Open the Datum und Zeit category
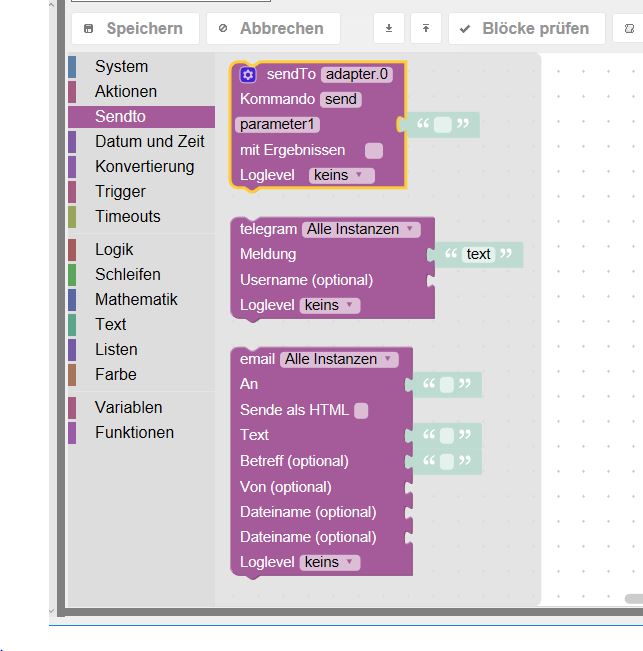 tap(149, 141)
